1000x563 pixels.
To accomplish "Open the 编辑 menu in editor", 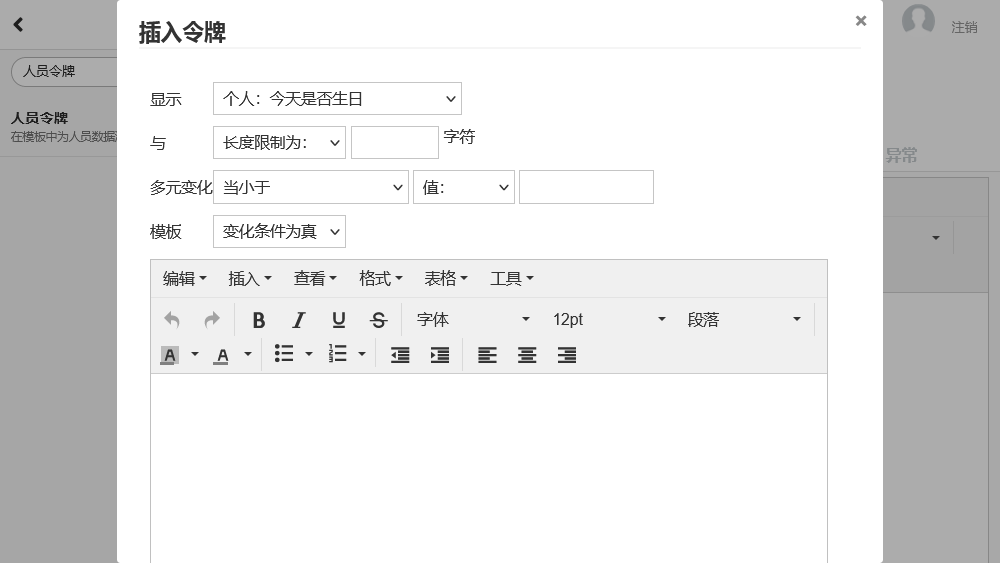I will [x=184, y=279].
